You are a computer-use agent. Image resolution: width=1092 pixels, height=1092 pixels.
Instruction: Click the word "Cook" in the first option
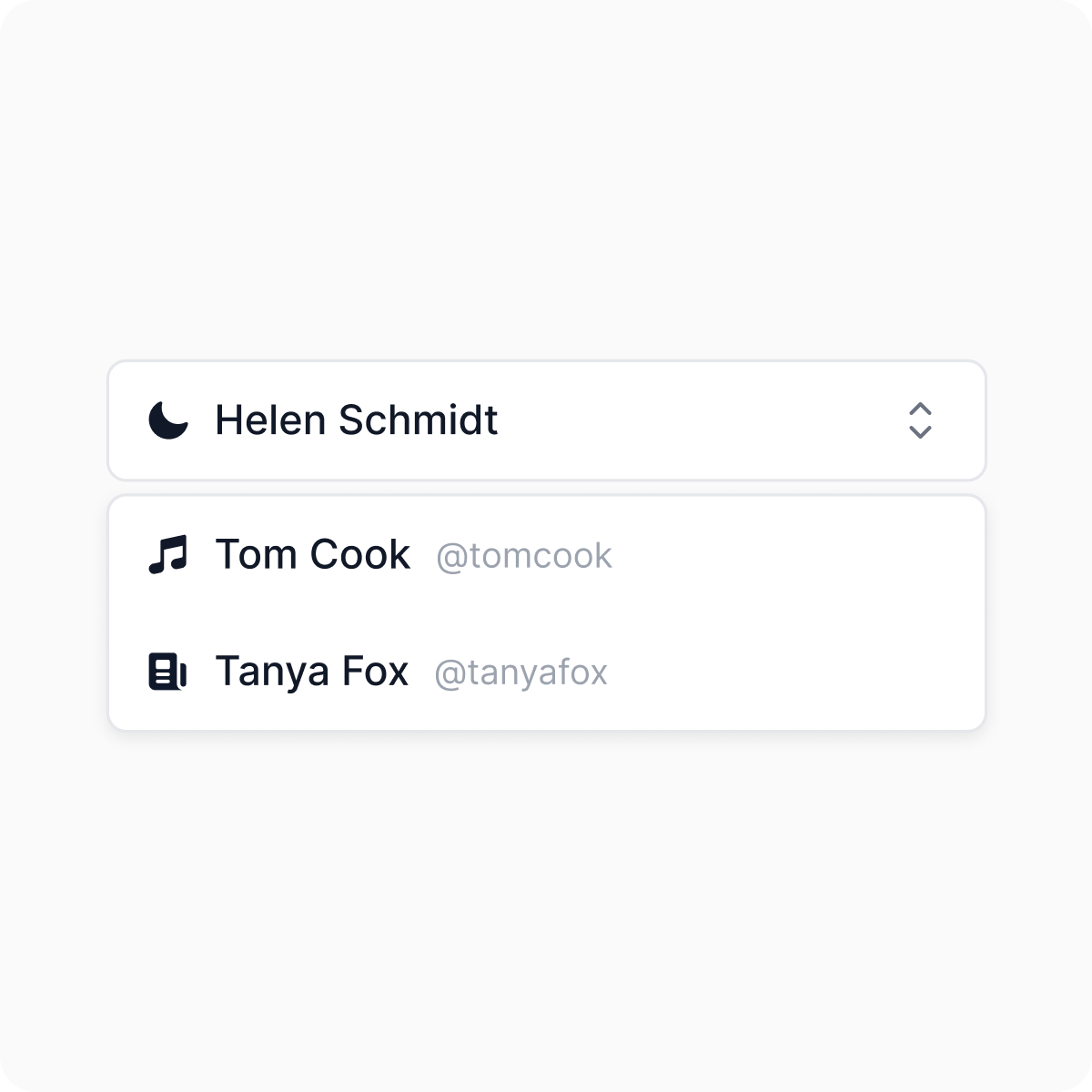coord(360,554)
